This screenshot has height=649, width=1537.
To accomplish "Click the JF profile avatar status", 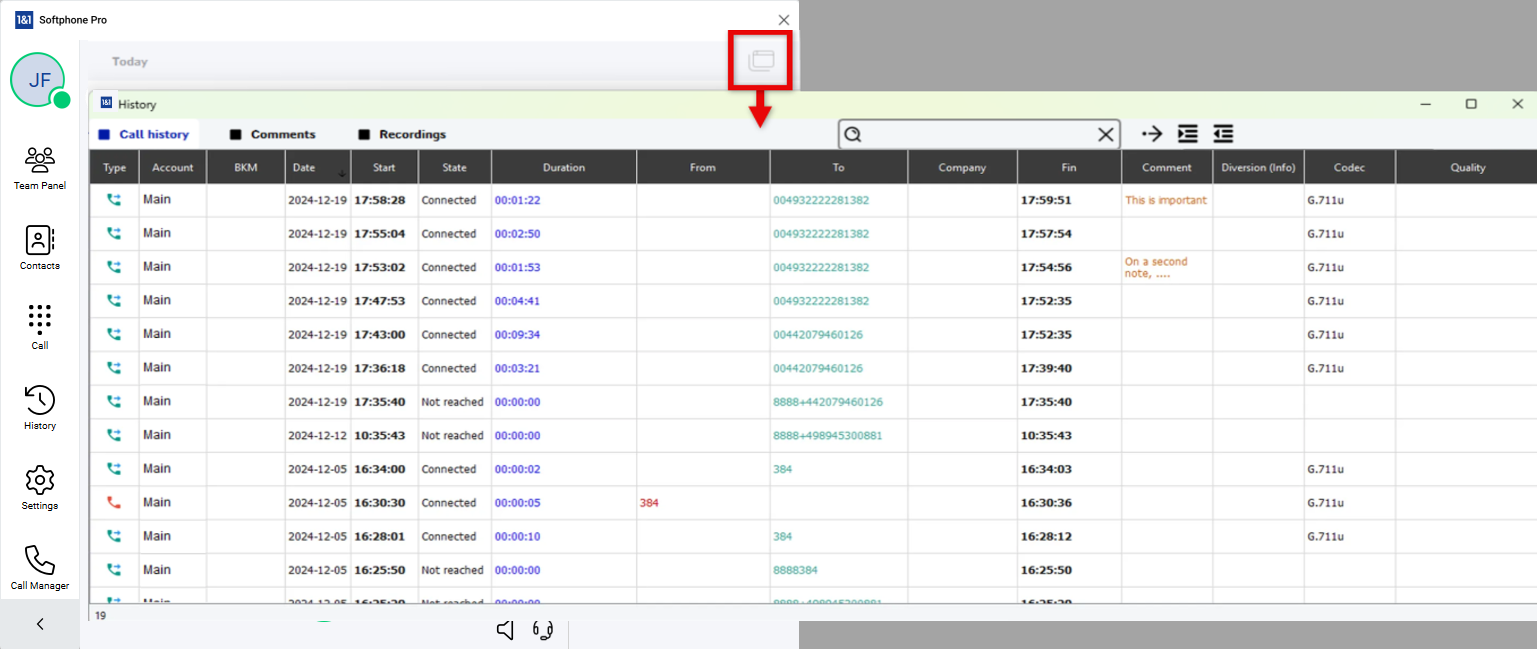I will coord(39,80).
